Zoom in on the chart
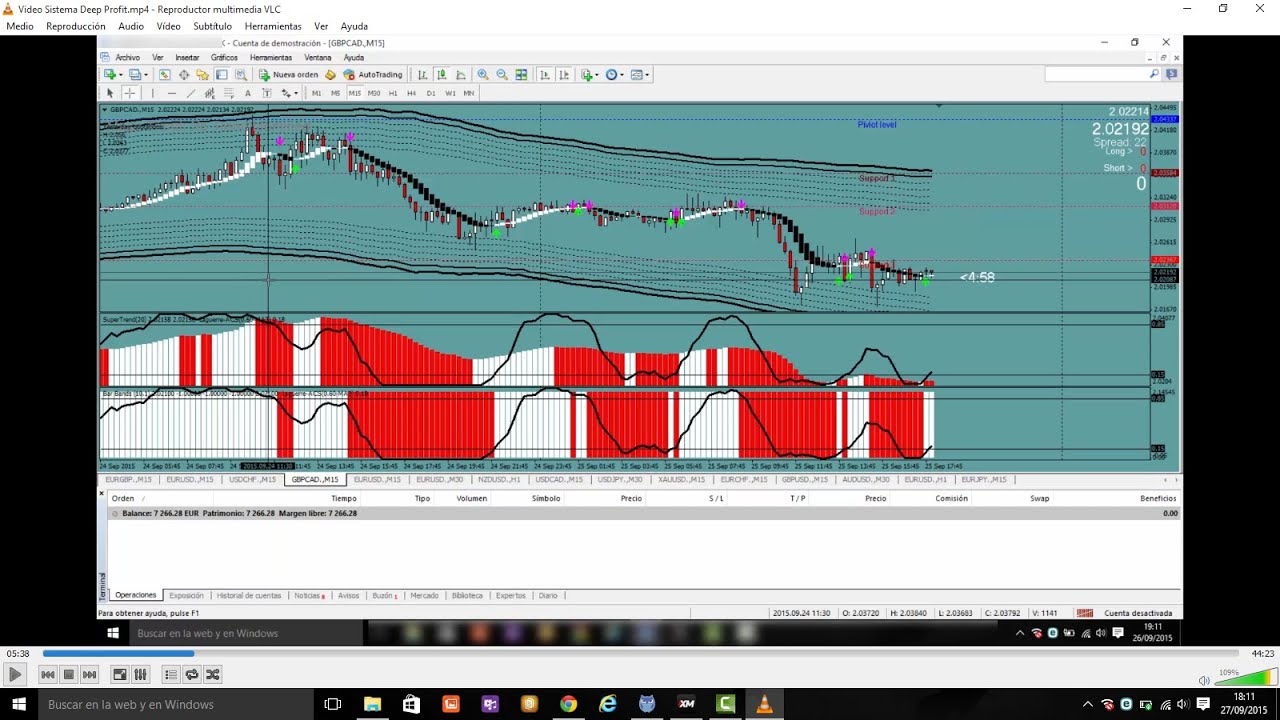Screen dimensions: 1280x720 (483, 75)
